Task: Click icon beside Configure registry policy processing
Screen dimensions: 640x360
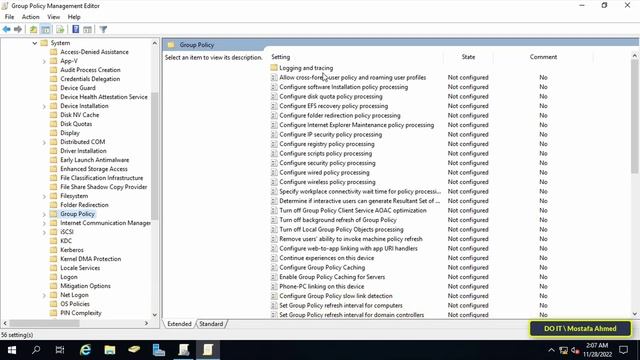Action: click(x=274, y=144)
